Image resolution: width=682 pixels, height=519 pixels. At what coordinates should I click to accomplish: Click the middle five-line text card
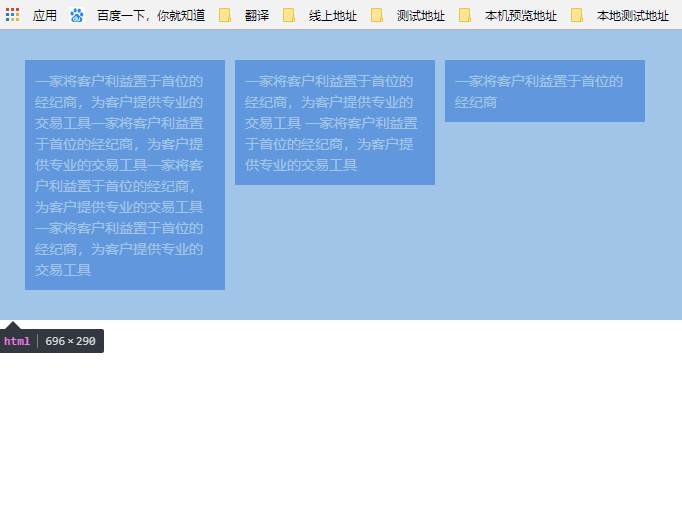click(x=335, y=122)
